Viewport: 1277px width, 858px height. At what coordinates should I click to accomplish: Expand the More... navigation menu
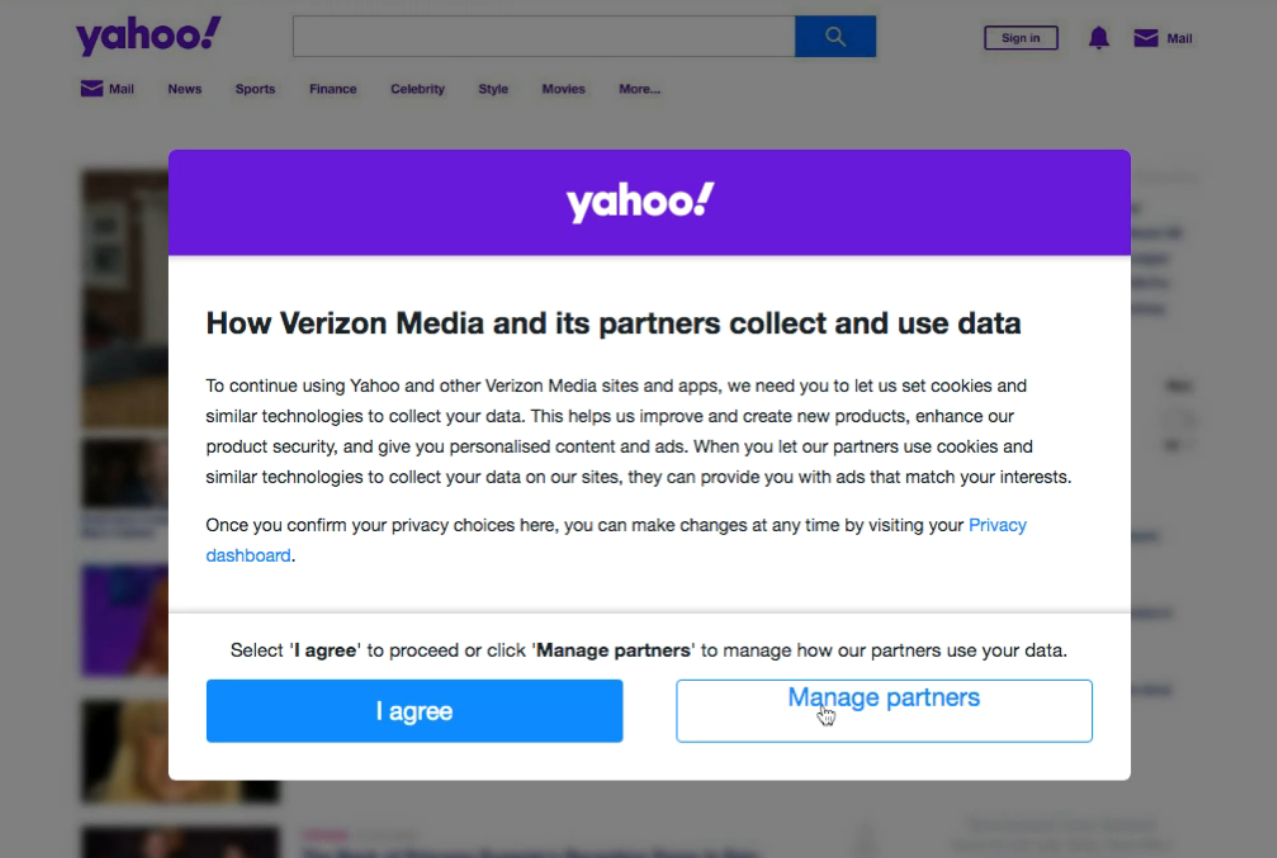pos(639,89)
